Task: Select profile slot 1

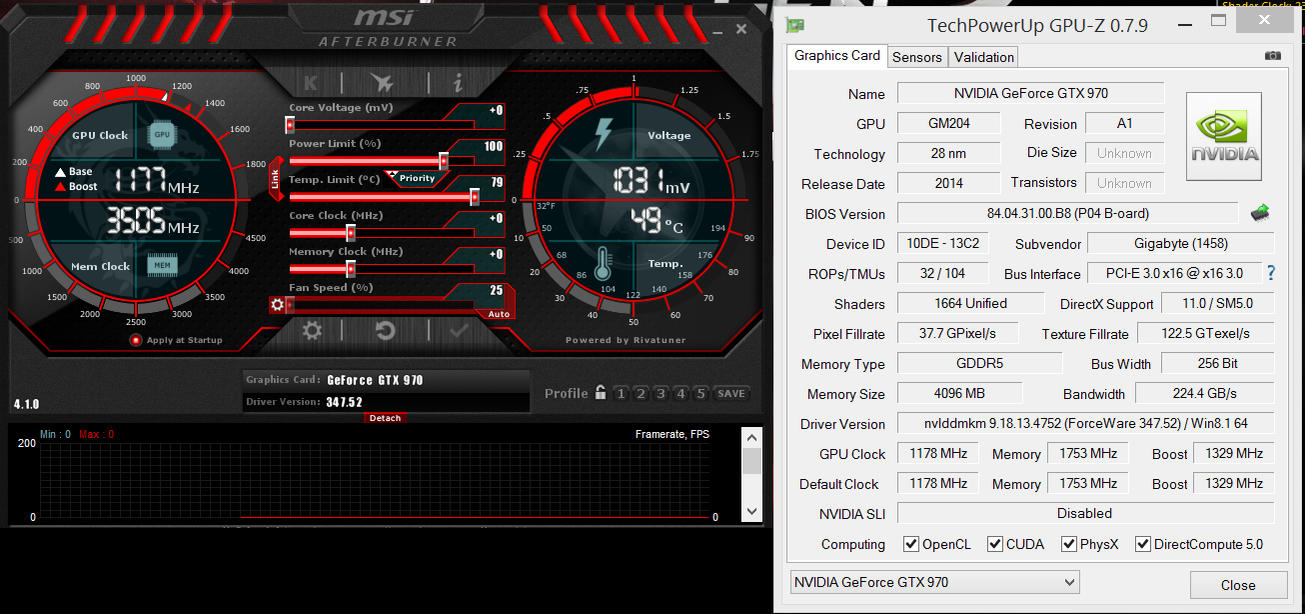Action: (x=621, y=393)
